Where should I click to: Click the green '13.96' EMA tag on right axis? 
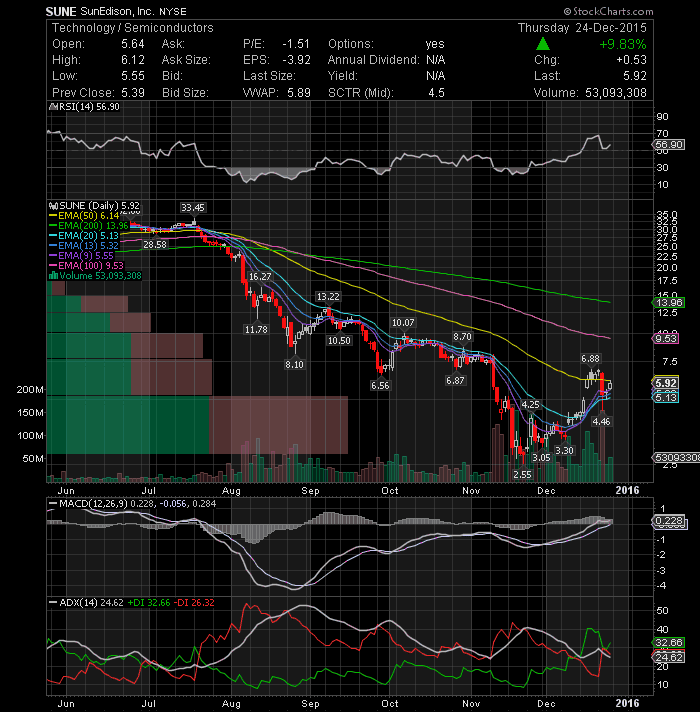669,302
